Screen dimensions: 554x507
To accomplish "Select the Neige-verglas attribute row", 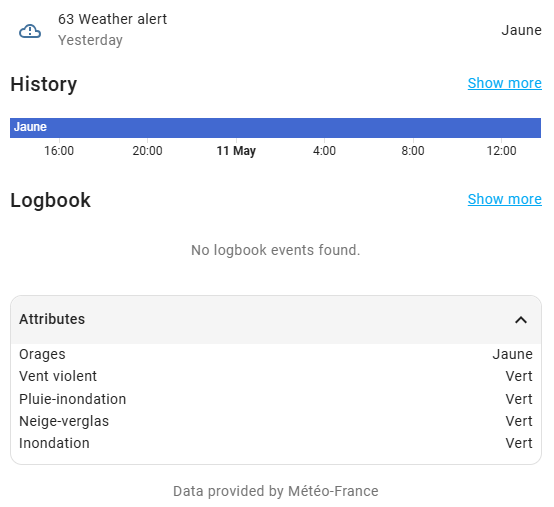I will (276, 421).
